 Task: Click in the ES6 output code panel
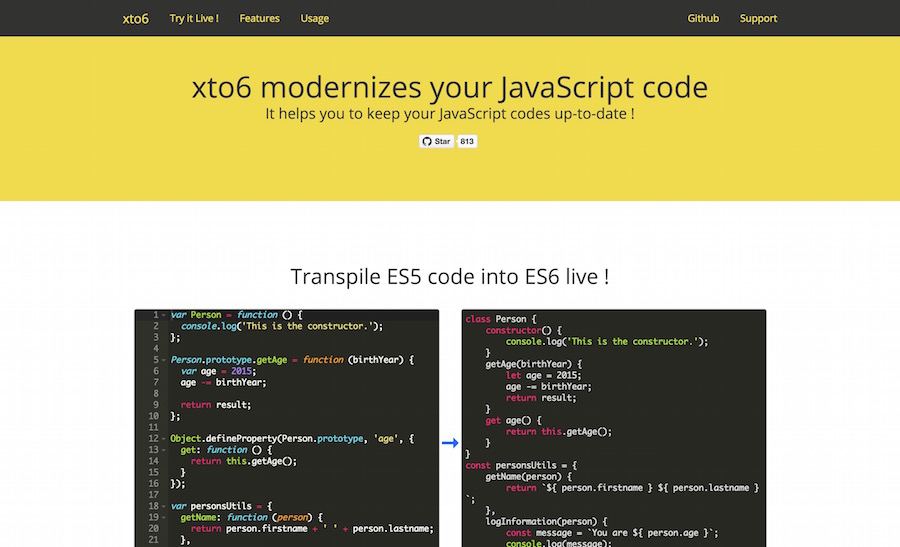click(614, 428)
